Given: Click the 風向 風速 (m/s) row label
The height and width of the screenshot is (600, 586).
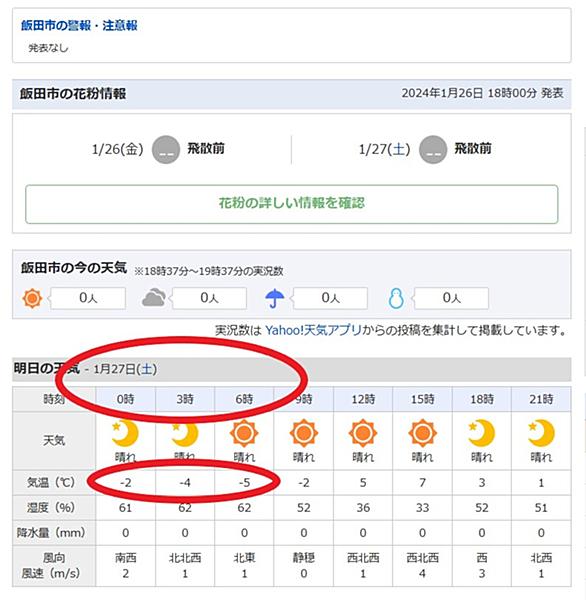Looking at the screenshot, I should click(54, 566).
